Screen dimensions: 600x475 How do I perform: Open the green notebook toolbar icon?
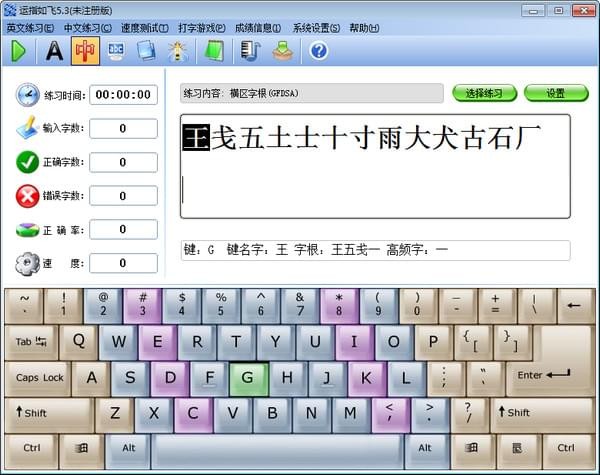(214, 51)
